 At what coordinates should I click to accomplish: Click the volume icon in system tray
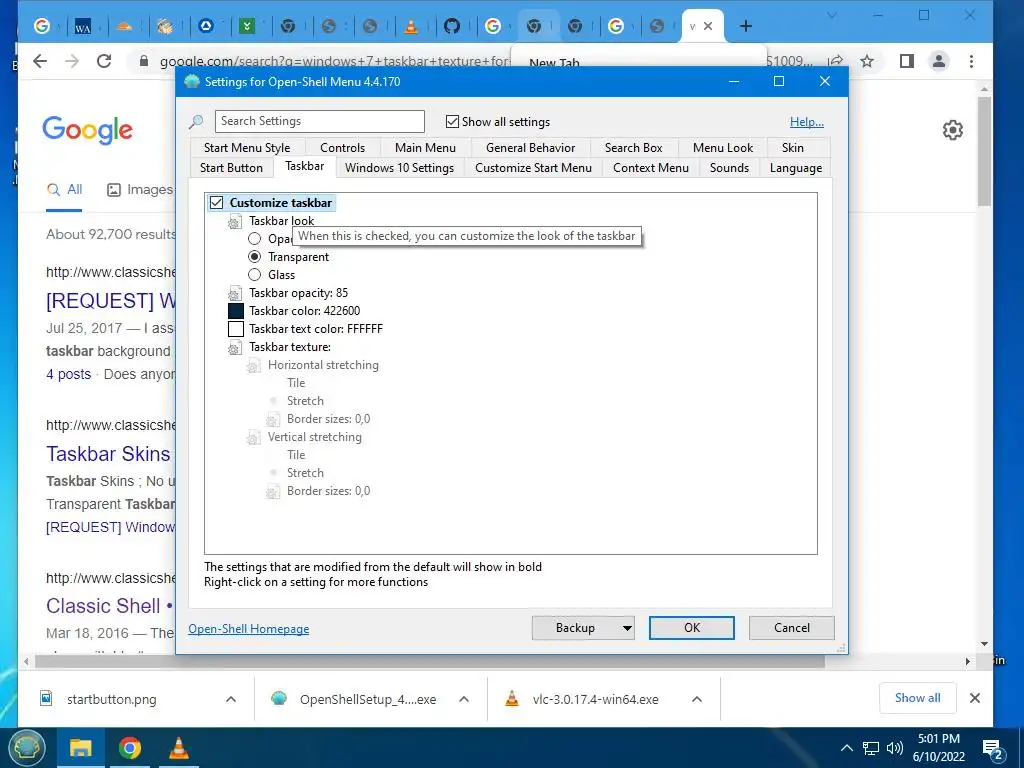[x=895, y=748]
